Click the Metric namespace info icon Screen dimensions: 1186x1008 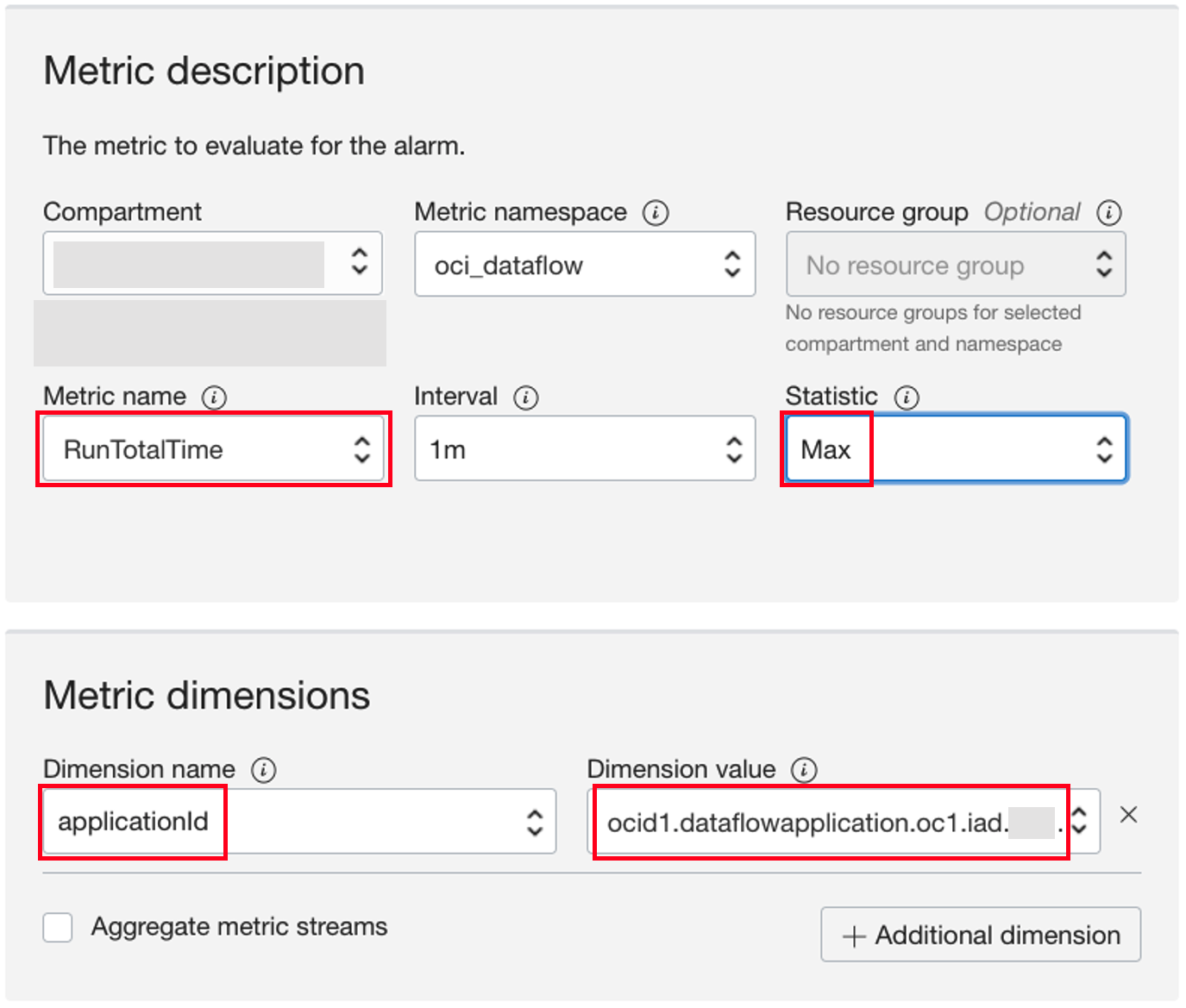pyautogui.click(x=656, y=212)
